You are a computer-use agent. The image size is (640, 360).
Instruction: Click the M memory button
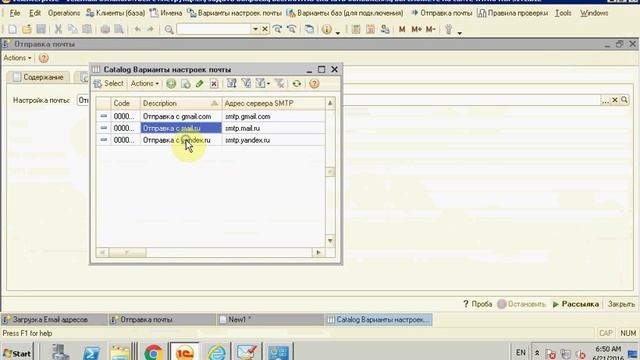(402, 29)
